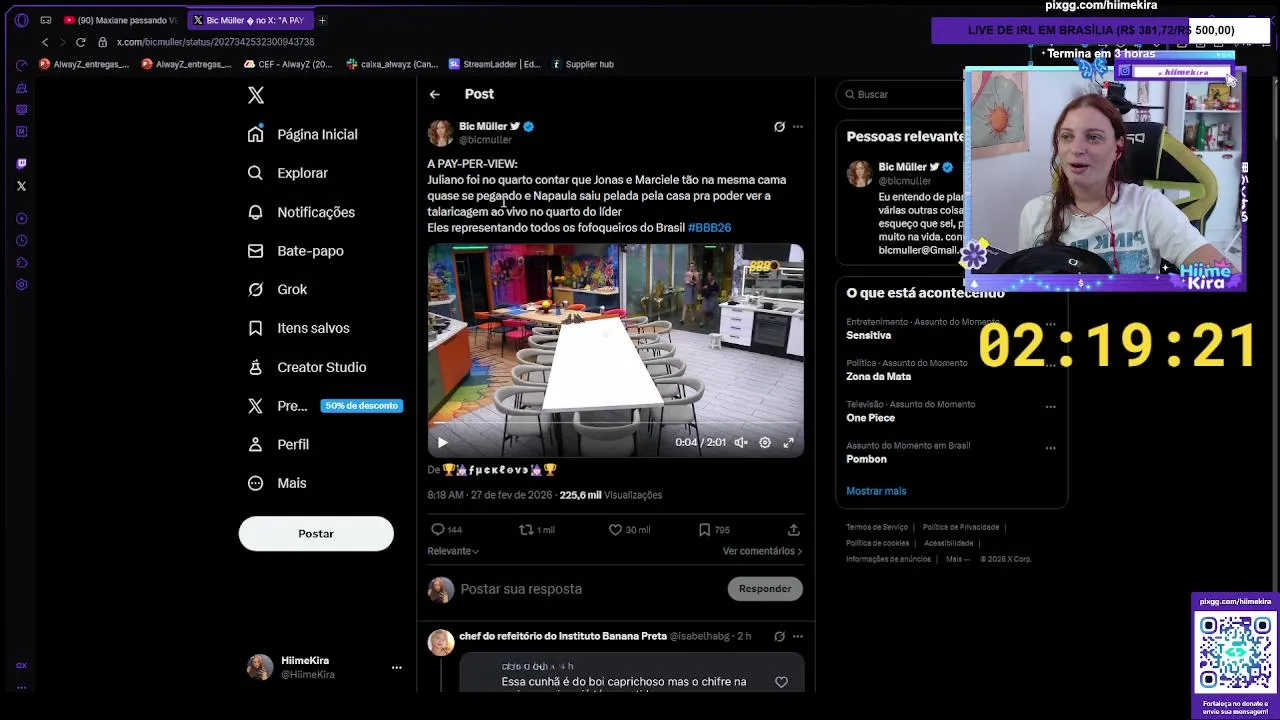Return using the Post back arrow
Image resolution: width=1280 pixels, height=720 pixels.
click(434, 94)
